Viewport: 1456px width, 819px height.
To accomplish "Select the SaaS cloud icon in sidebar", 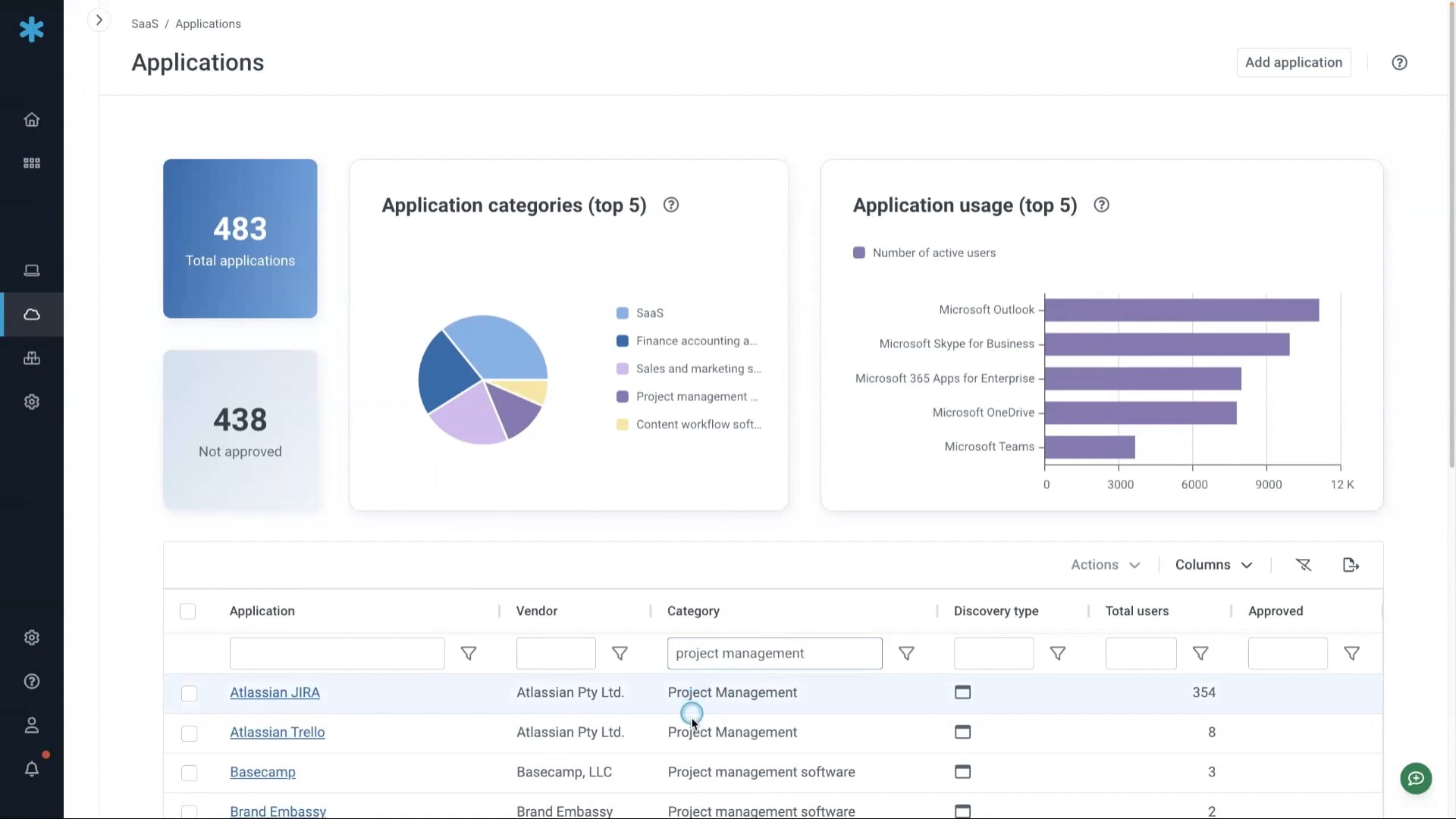I will [31, 314].
